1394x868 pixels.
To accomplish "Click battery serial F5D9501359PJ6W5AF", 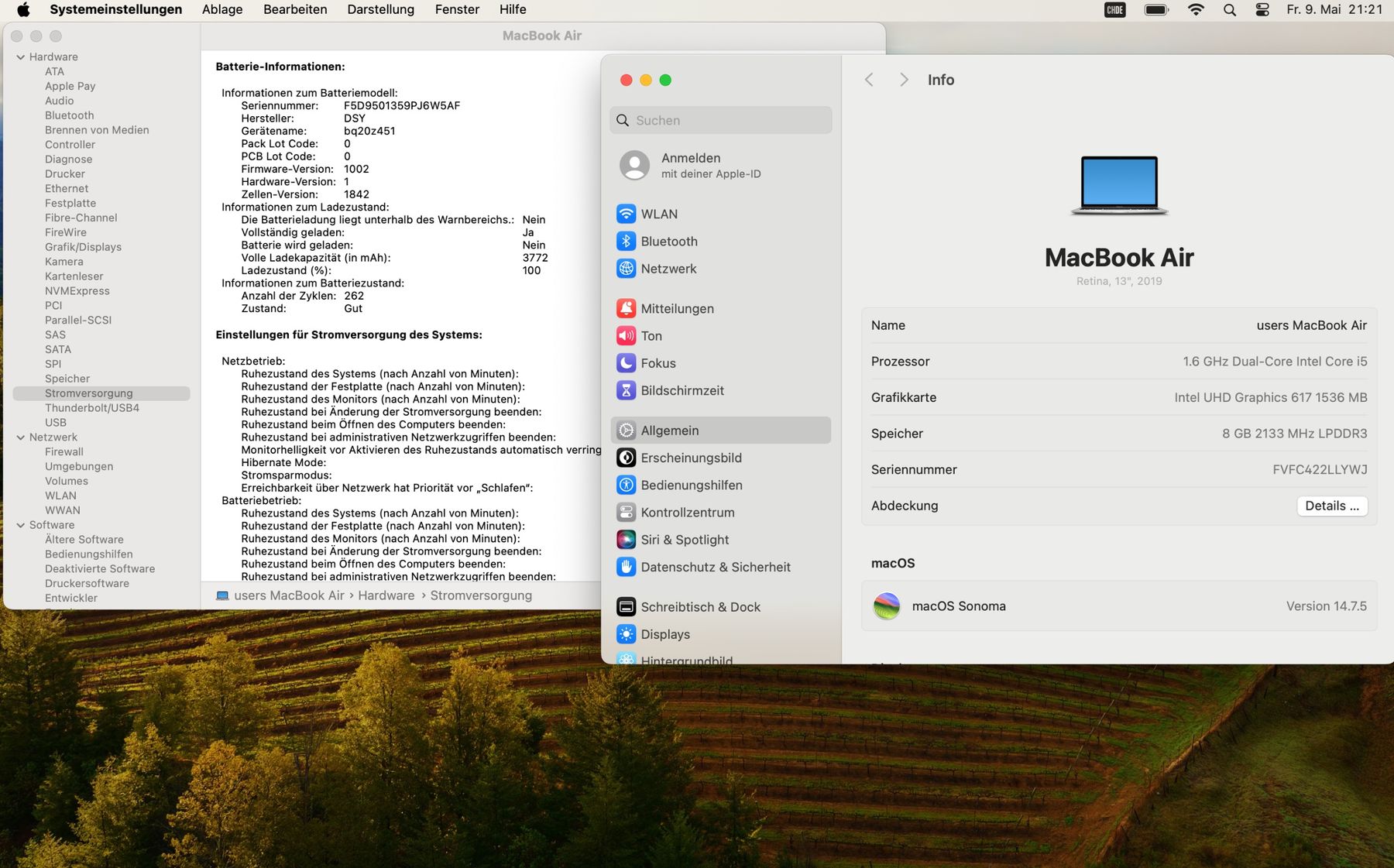I will tap(402, 105).
